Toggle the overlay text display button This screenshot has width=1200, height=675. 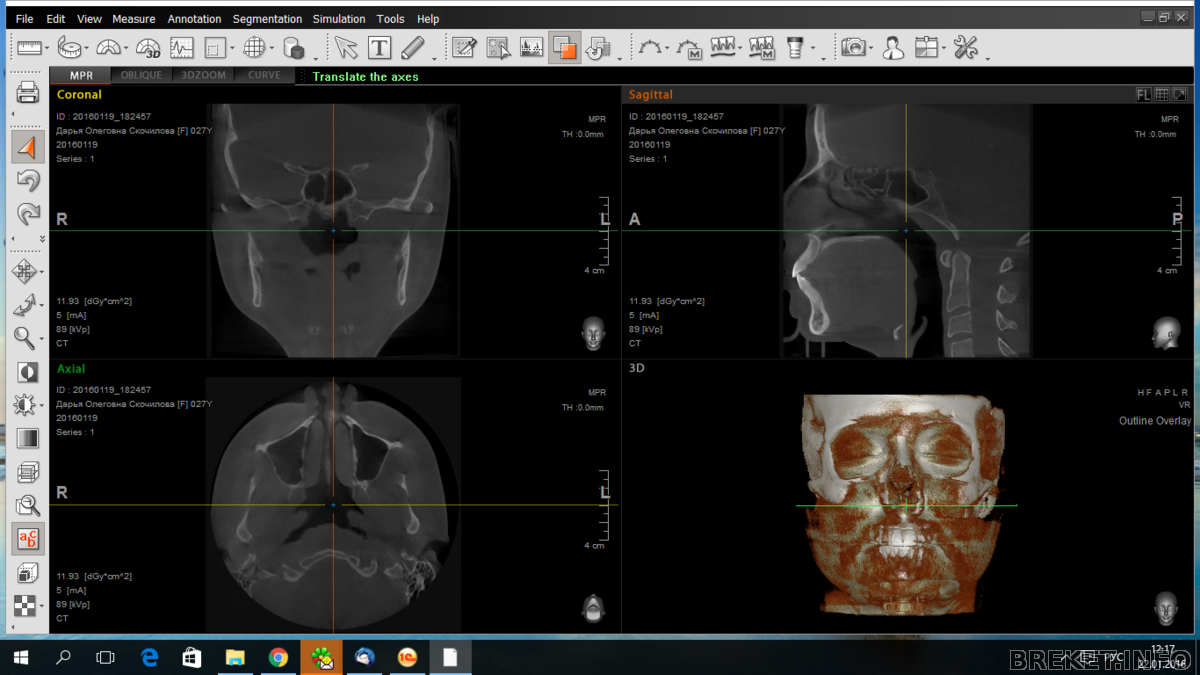pos(27,539)
